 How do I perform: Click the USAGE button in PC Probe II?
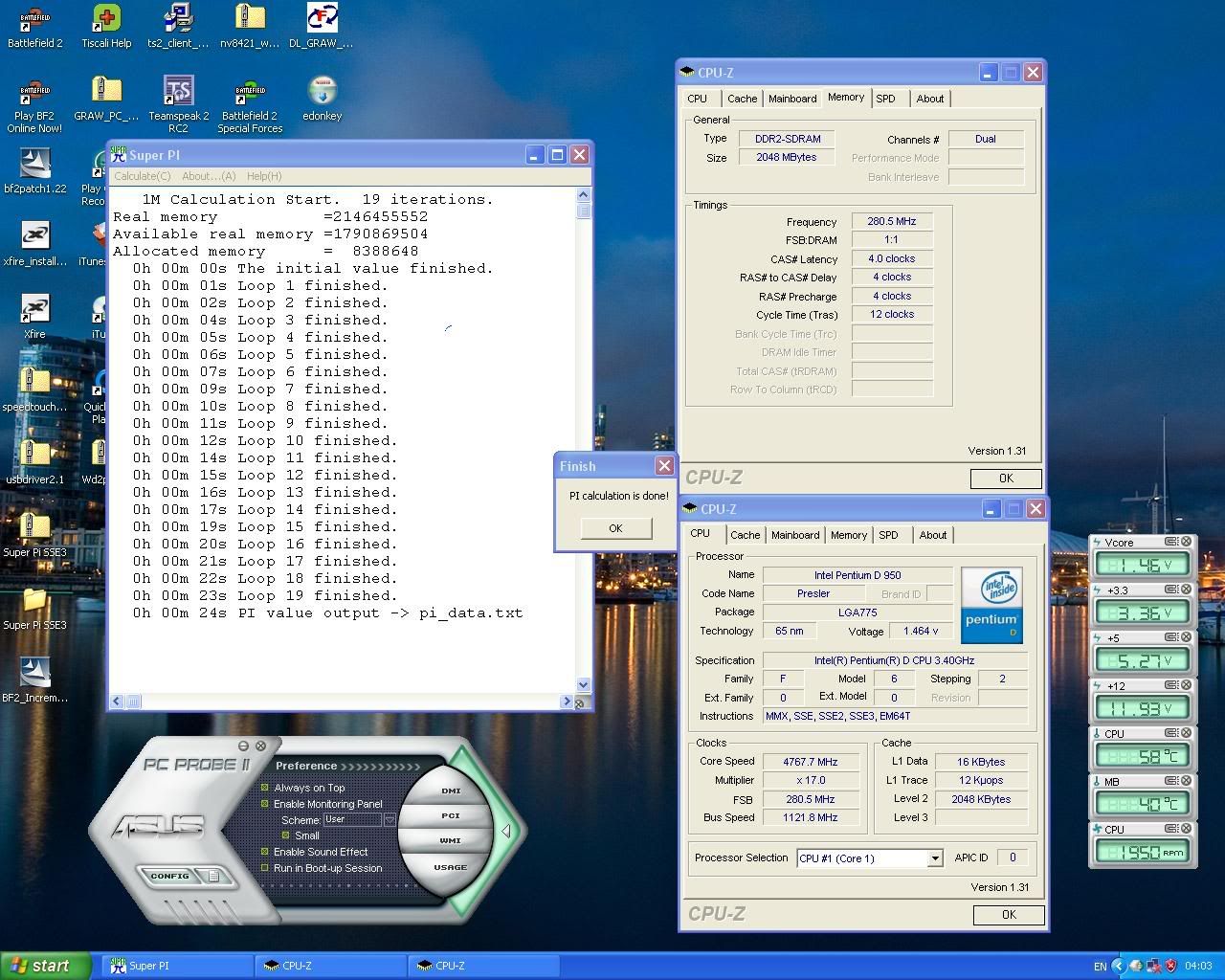pyautogui.click(x=451, y=867)
